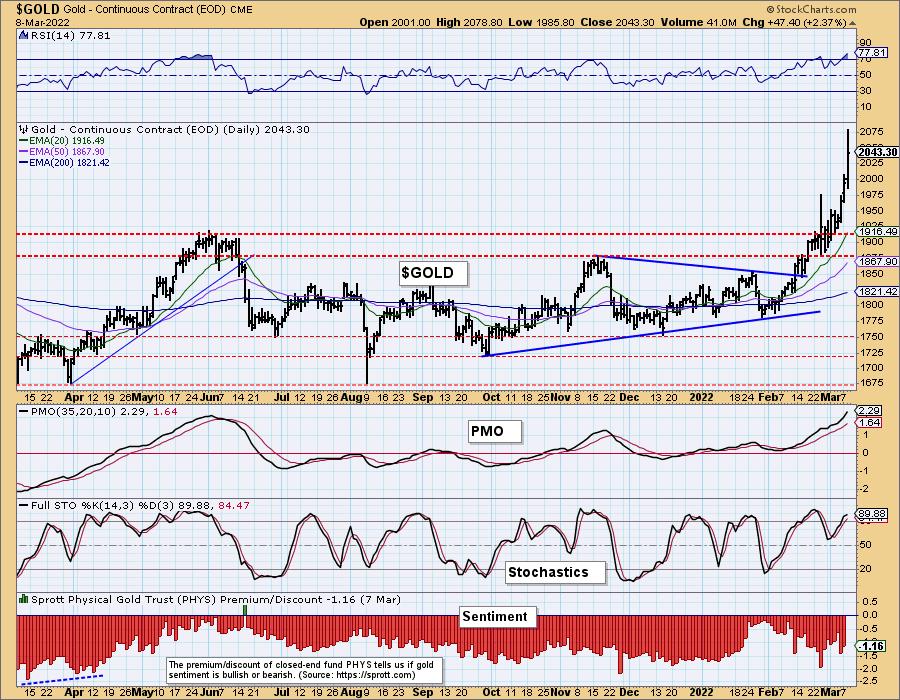Click the 2.29 PMO value tag
The width and height of the screenshot is (900, 700).
coord(868,411)
